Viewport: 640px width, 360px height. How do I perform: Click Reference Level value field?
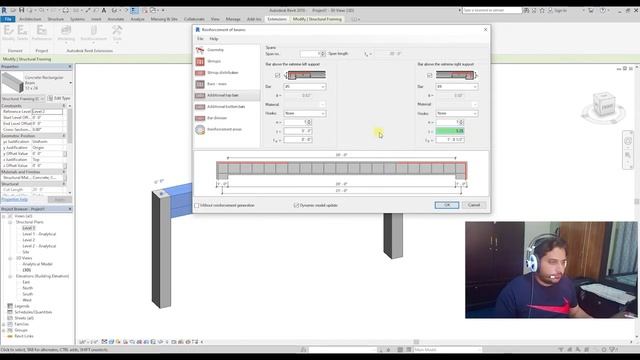47,111
